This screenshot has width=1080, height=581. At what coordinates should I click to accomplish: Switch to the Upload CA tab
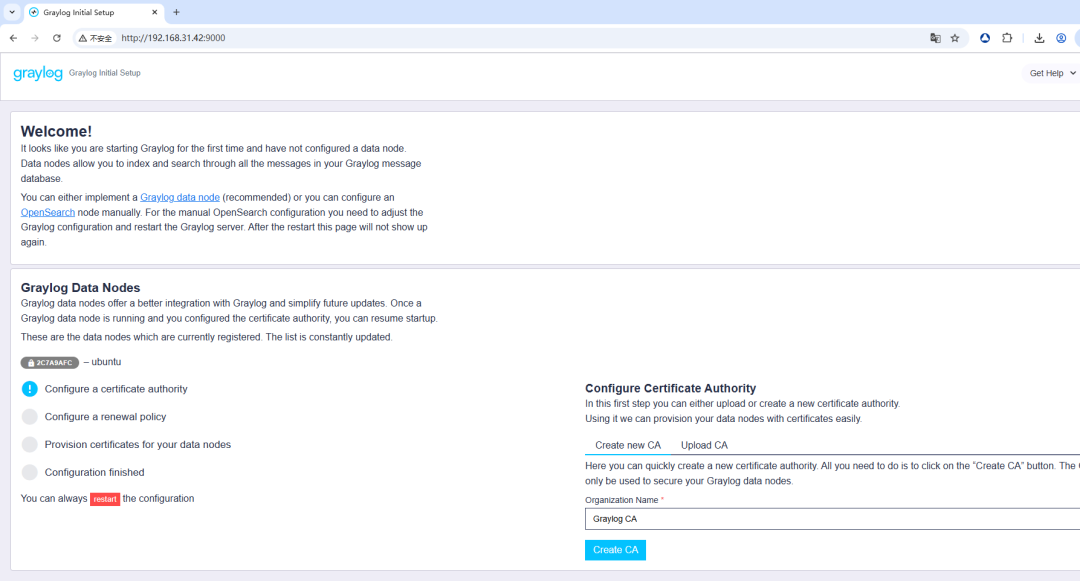point(704,445)
